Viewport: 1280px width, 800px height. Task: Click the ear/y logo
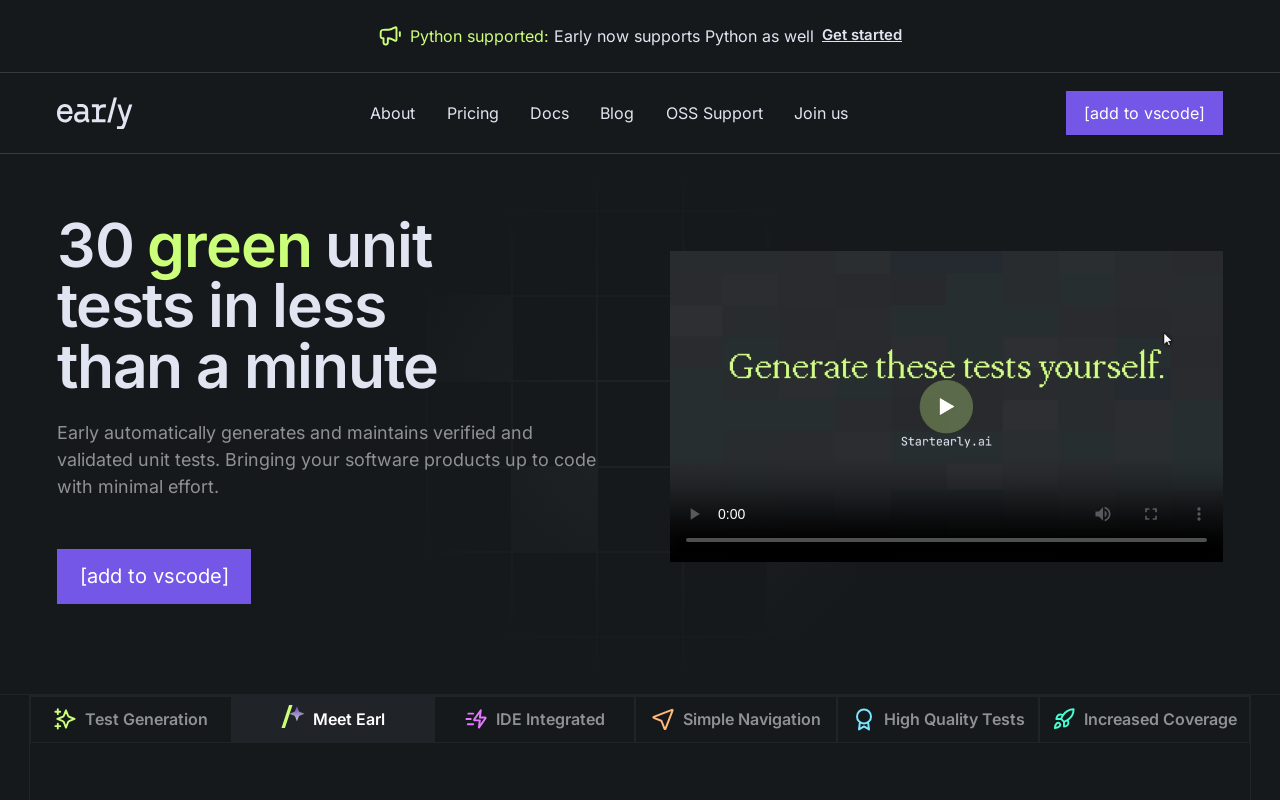coord(94,112)
